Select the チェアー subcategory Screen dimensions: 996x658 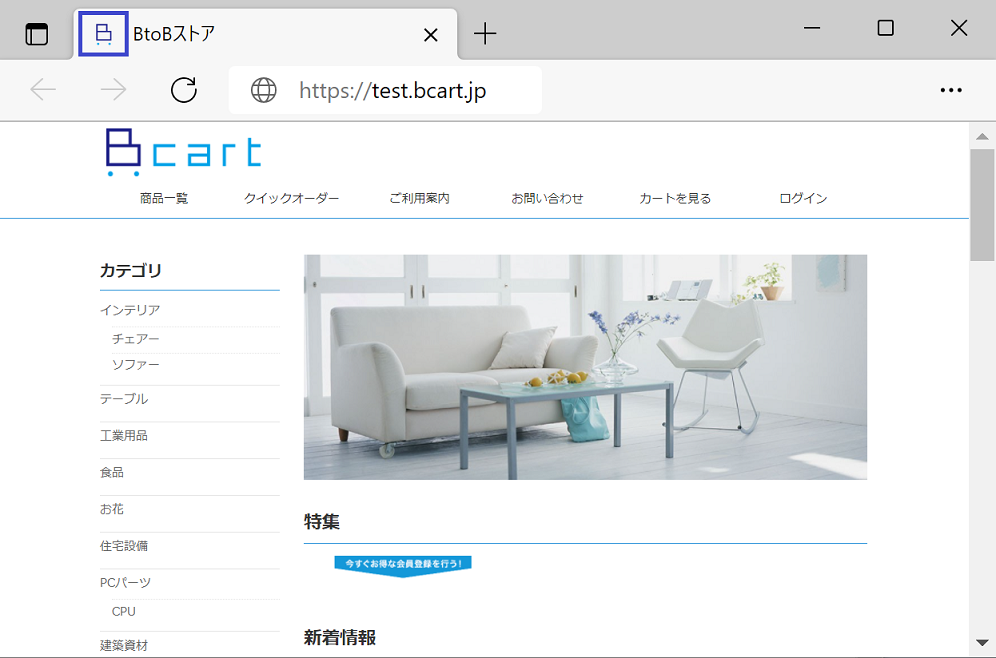click(136, 339)
